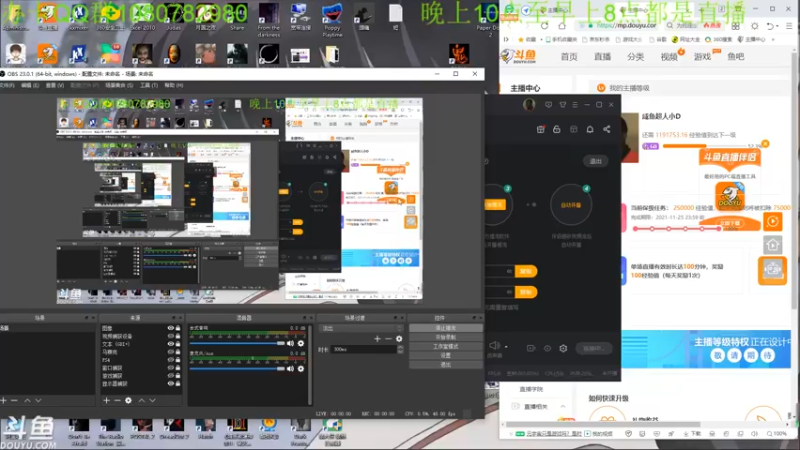Toggle lock on 图像 source
This screenshot has width=800, height=450.
point(178,328)
